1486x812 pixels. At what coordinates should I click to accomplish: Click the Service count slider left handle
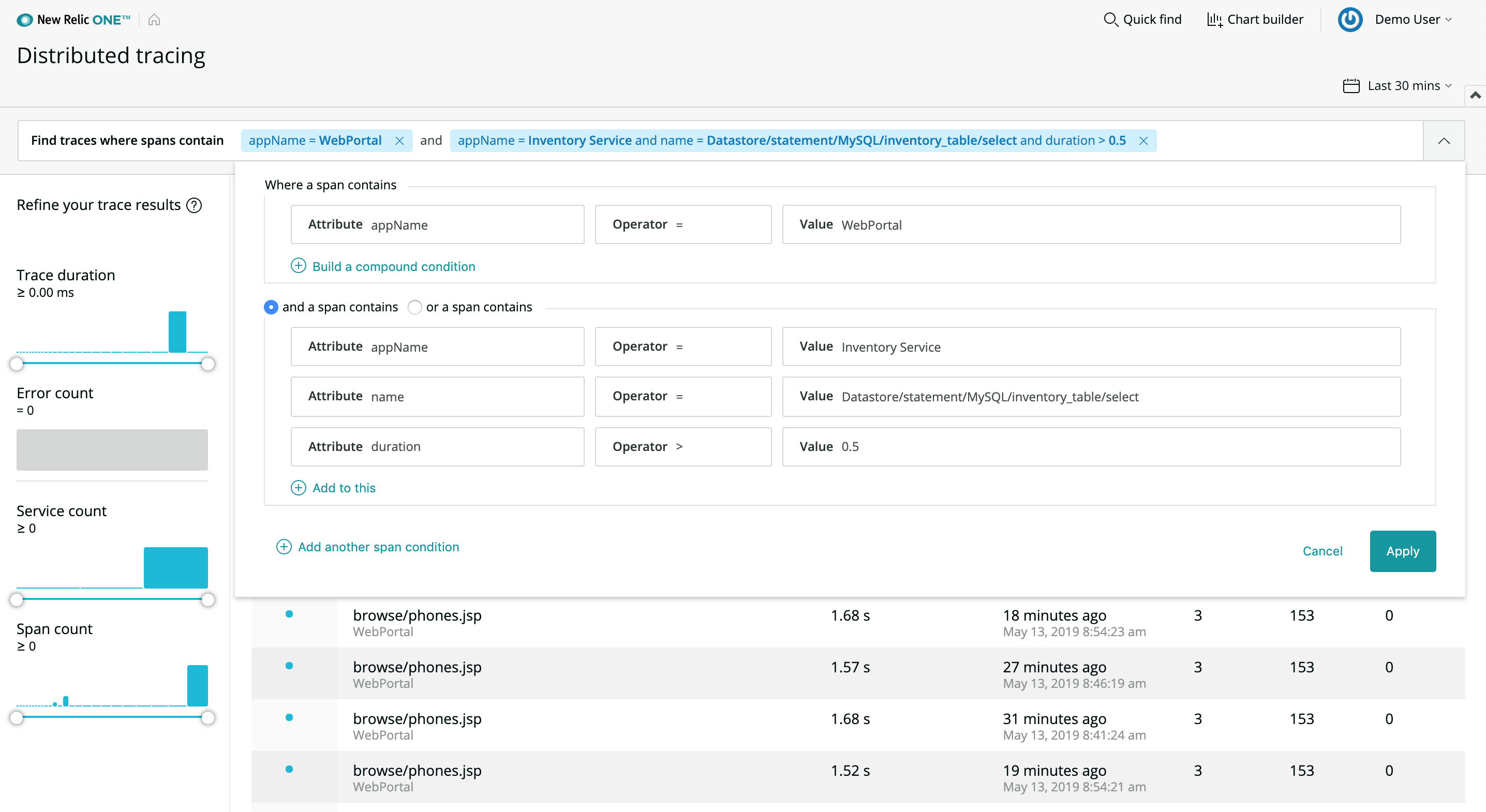[17, 600]
